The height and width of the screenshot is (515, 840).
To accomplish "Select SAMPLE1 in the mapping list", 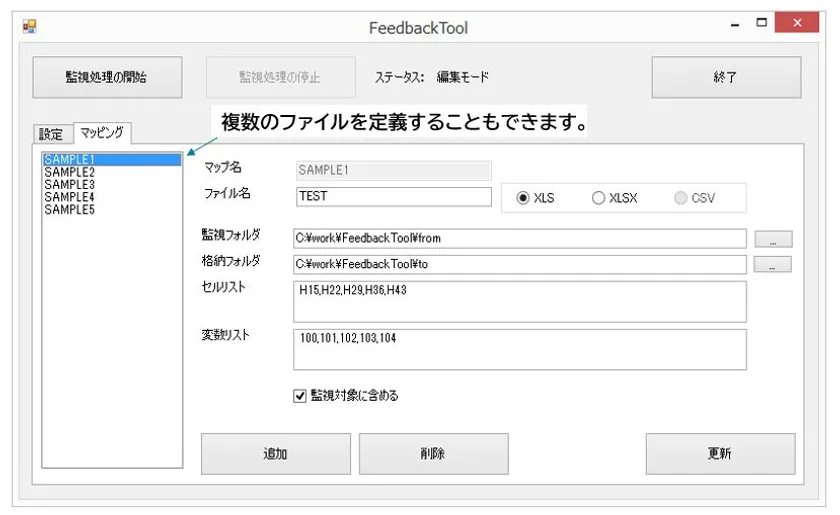I will (69, 159).
